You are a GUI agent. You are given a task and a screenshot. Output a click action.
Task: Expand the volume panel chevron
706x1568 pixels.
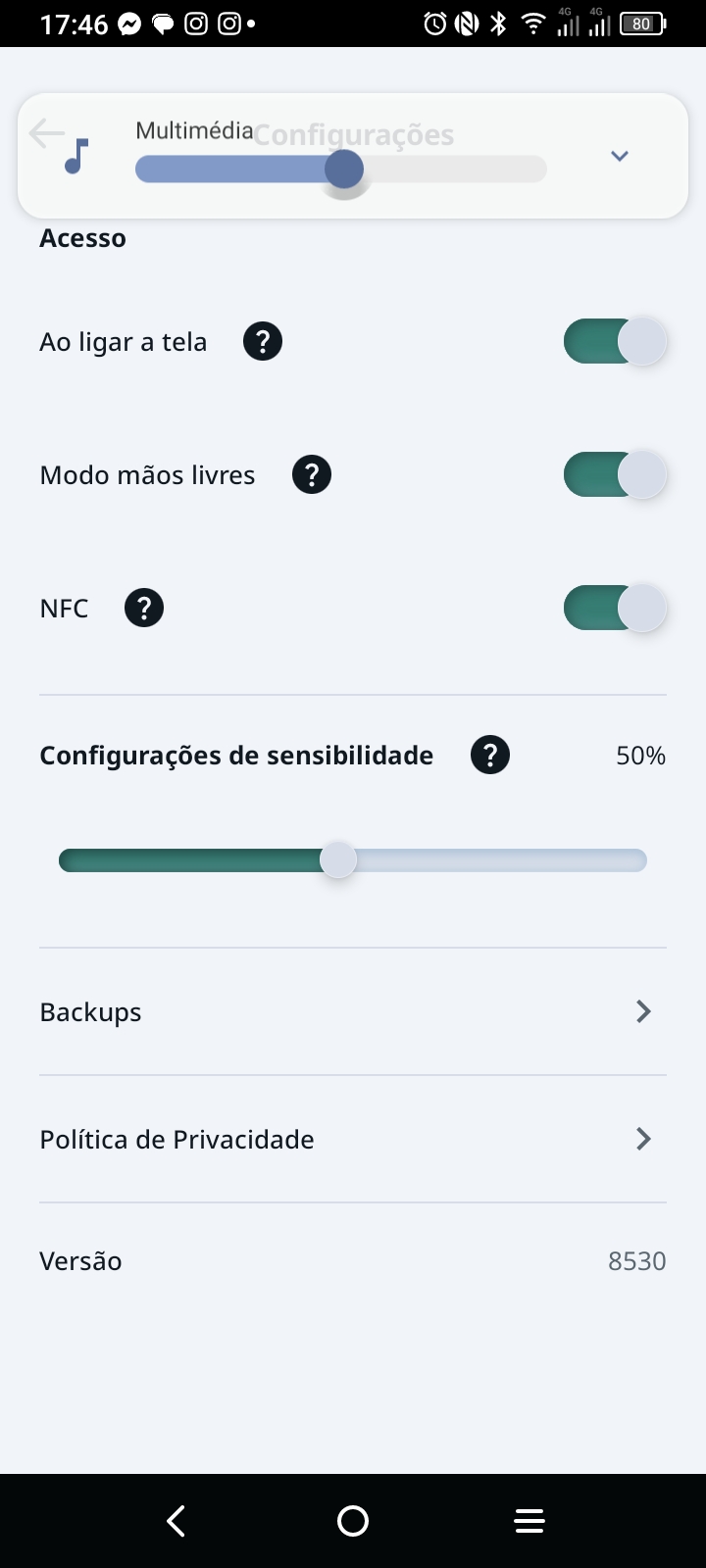point(619,156)
